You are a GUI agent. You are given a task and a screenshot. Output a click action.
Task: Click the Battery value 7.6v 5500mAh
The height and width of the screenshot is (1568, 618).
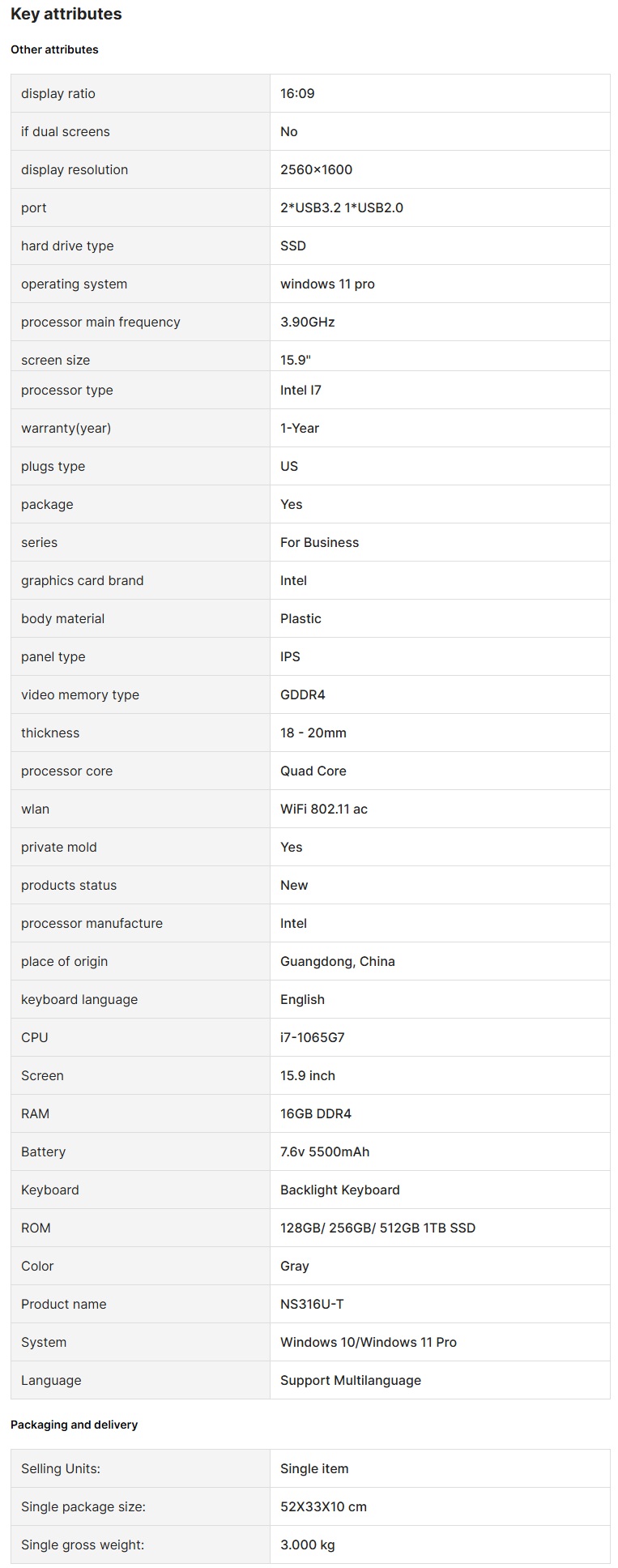coord(324,1151)
